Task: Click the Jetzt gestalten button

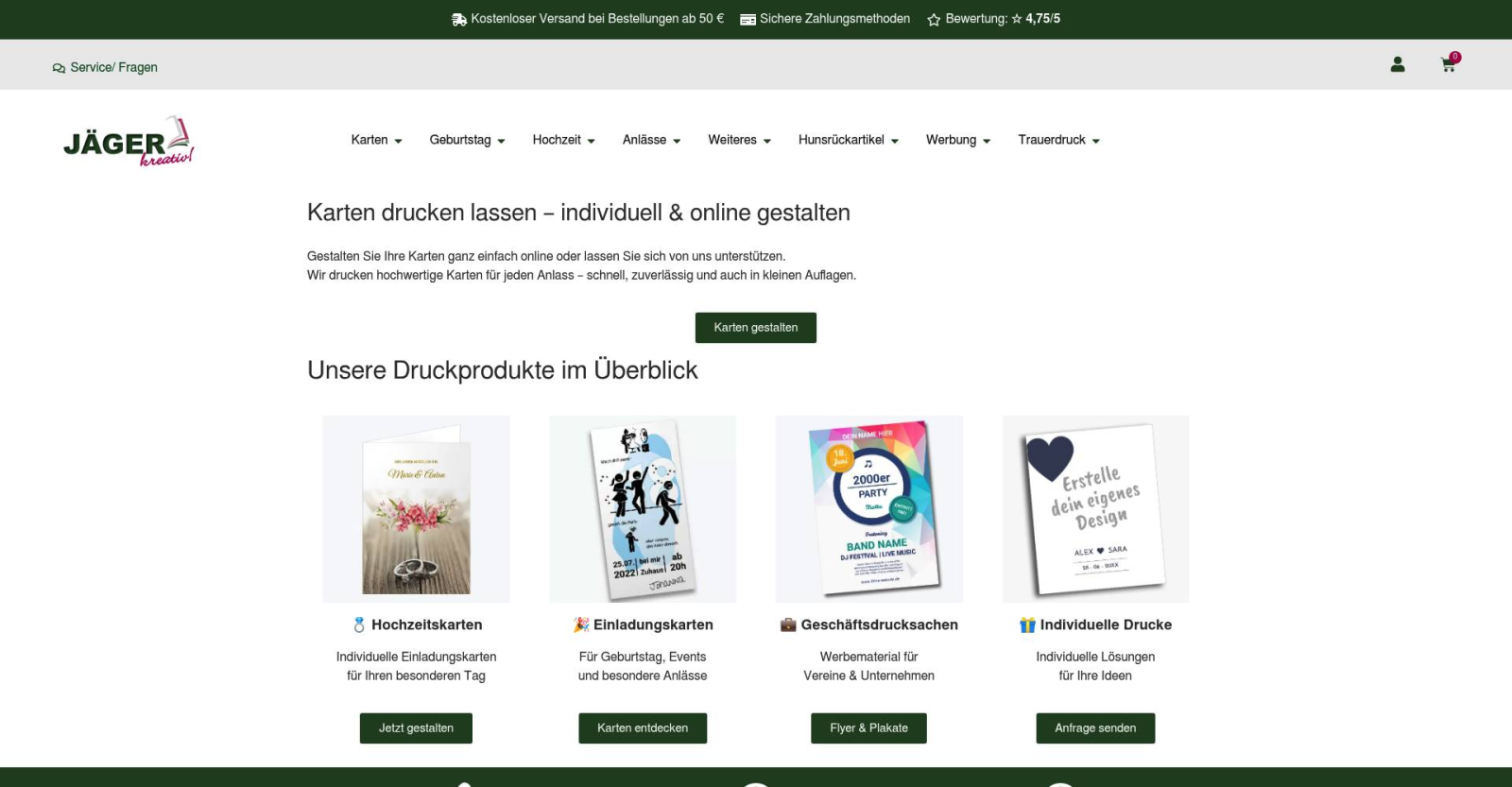Action: pos(416,728)
